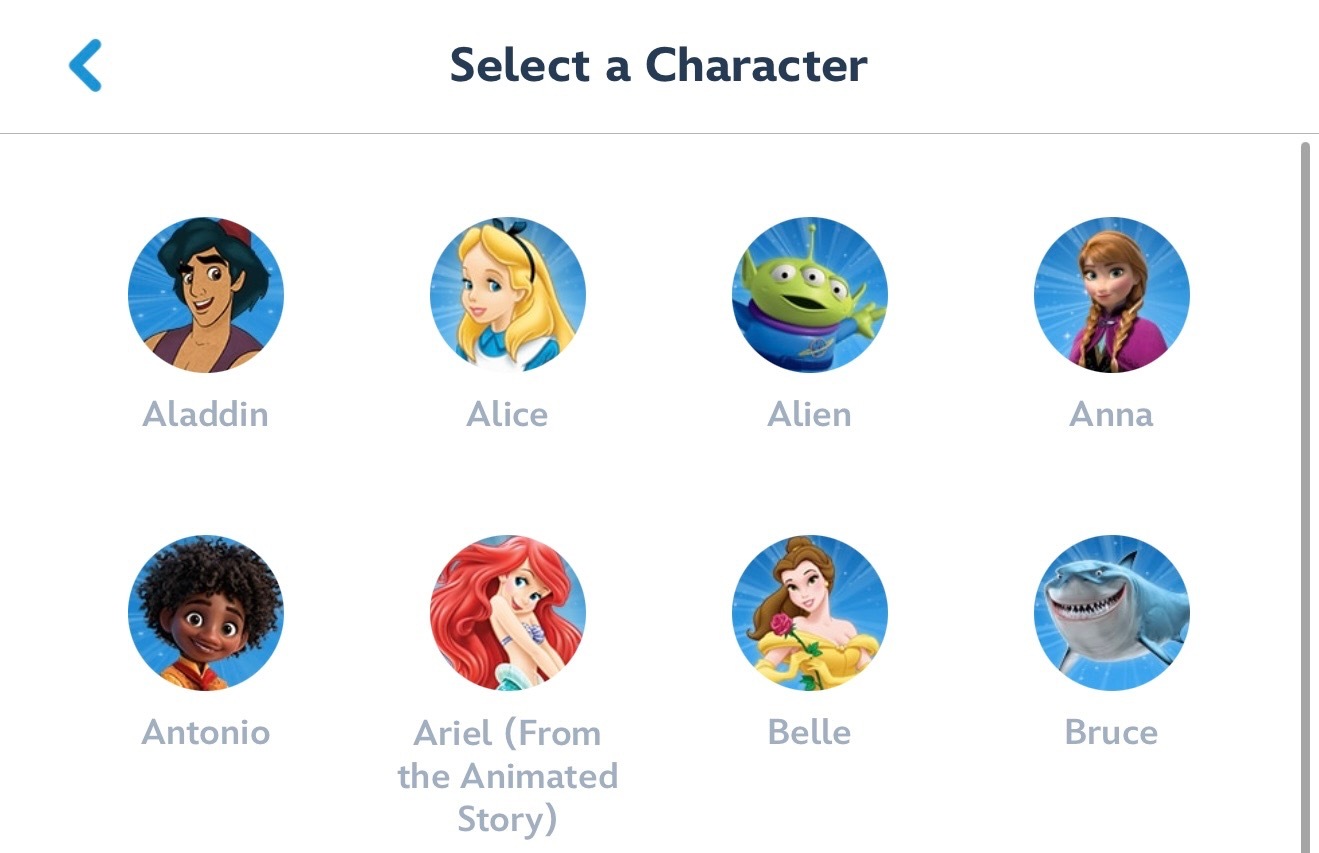Choose the Alien from Toy Story
The height and width of the screenshot is (853, 1319).
809,294
